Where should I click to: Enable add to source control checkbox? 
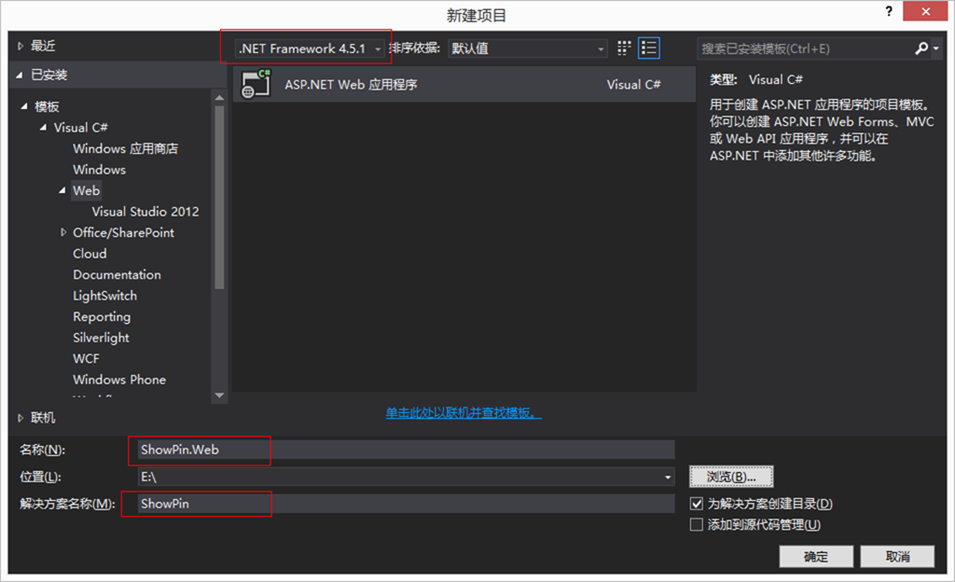tap(697, 525)
